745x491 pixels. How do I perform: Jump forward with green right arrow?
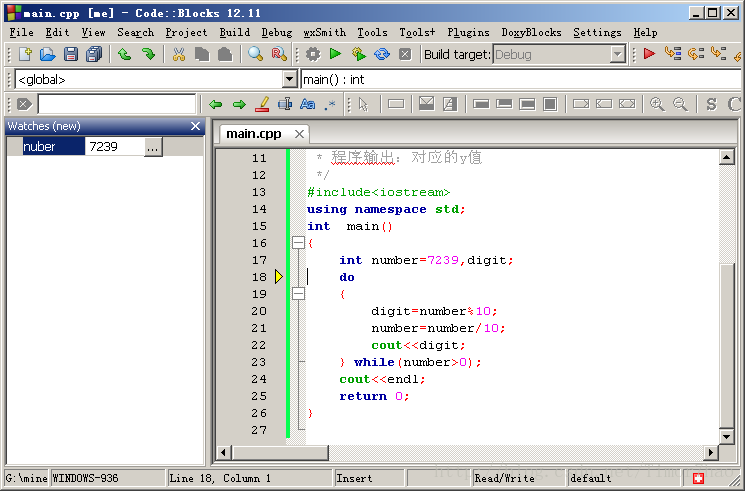click(239, 104)
